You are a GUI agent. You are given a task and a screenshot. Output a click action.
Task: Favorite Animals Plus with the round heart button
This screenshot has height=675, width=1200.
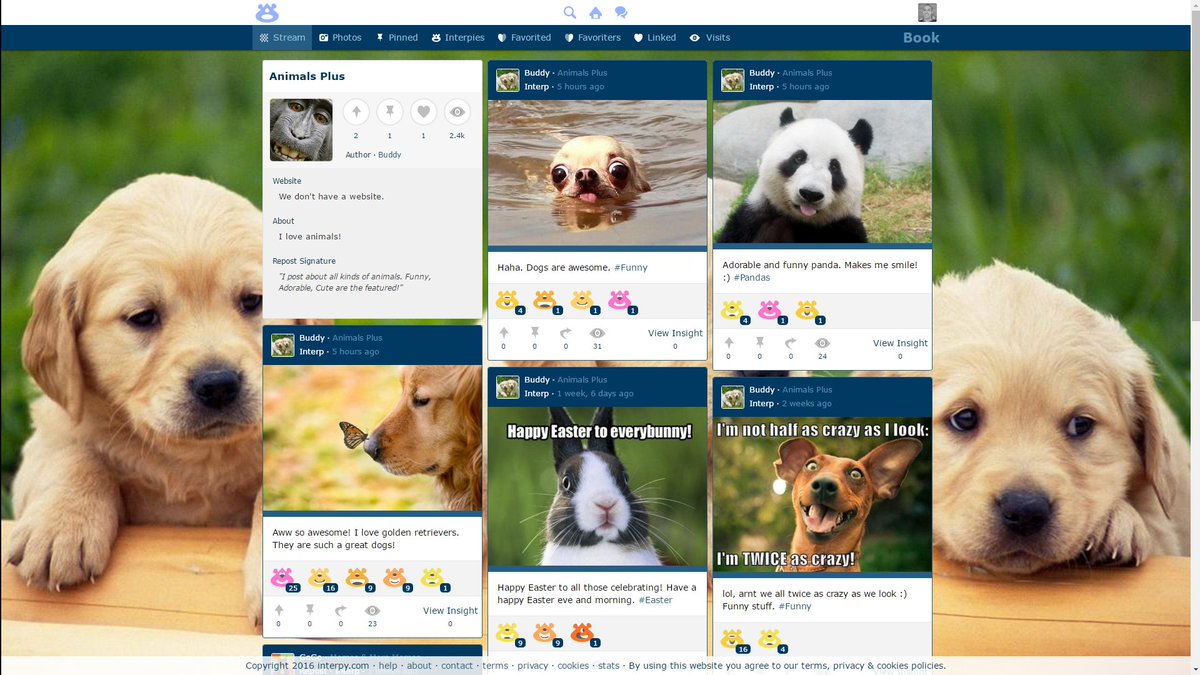click(423, 112)
